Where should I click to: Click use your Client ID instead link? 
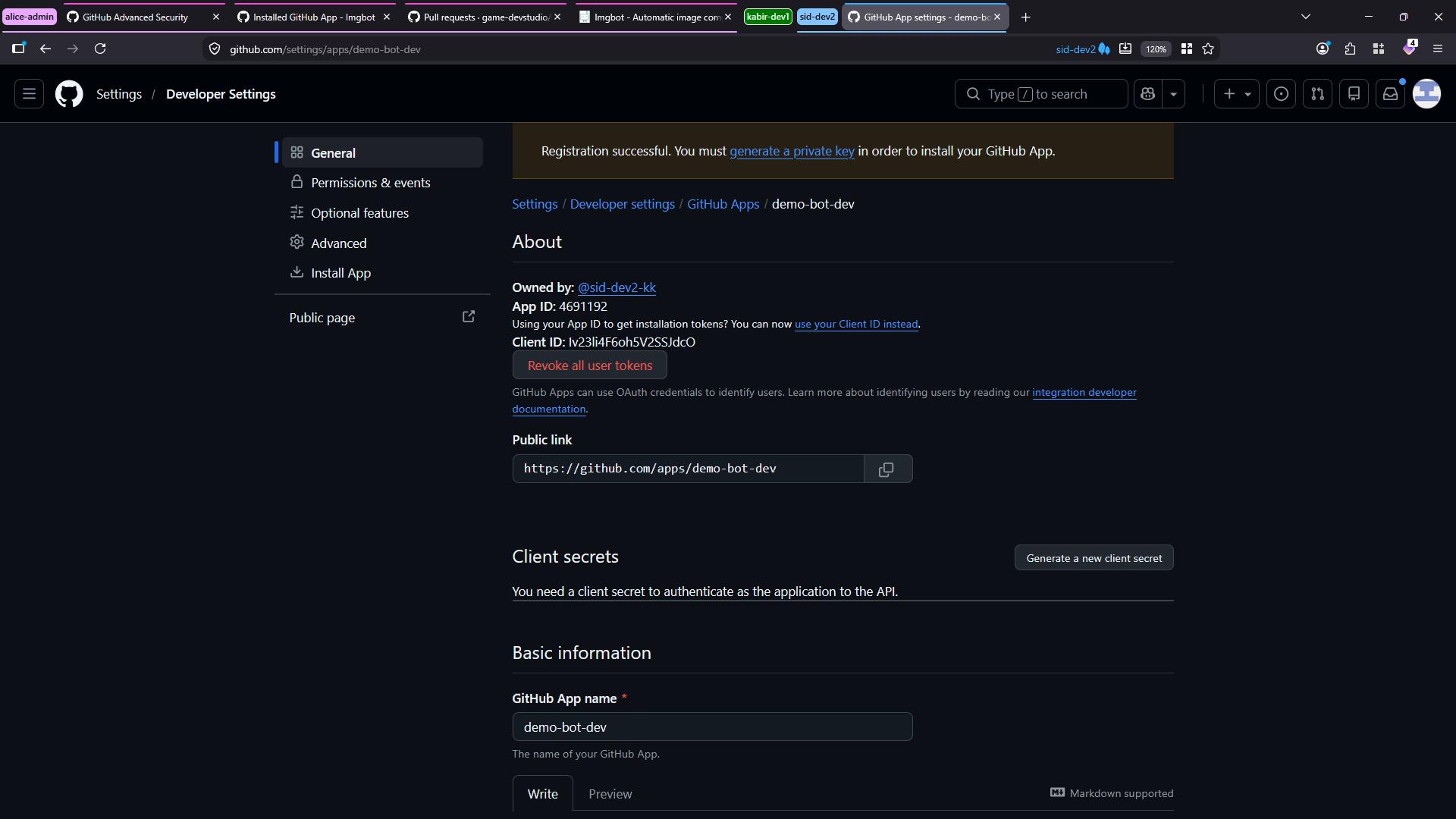pos(856,324)
